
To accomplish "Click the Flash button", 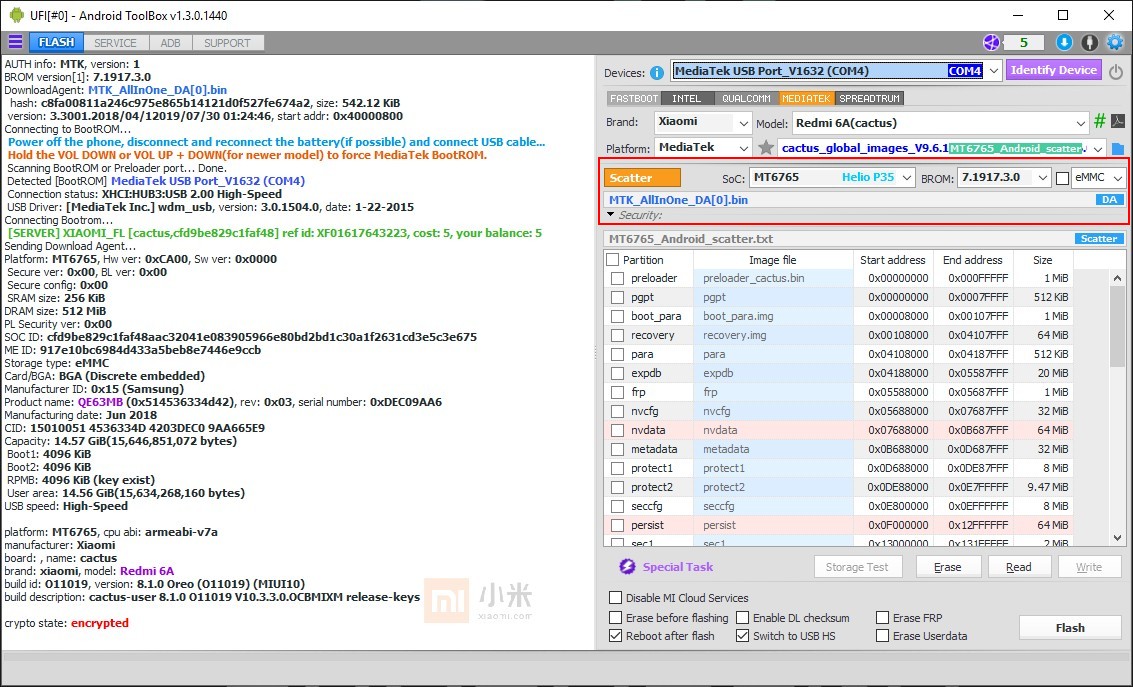I will click(1070, 628).
